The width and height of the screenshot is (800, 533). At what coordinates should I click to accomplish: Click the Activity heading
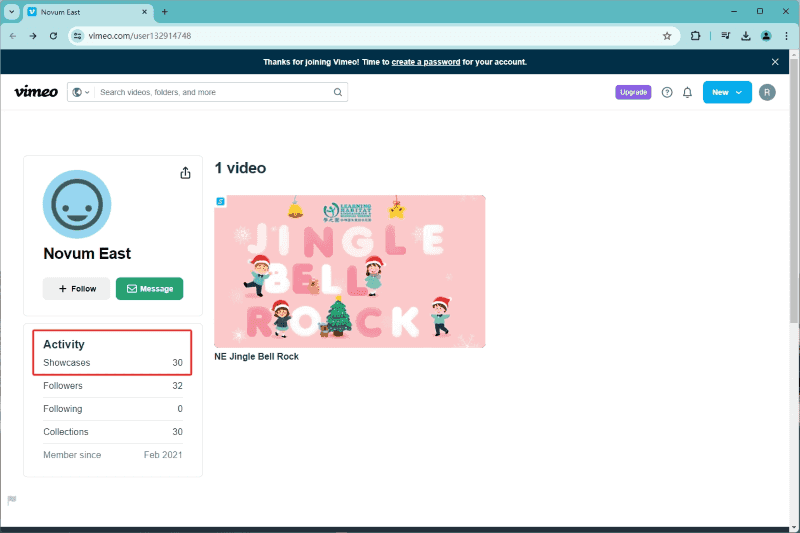[64, 344]
